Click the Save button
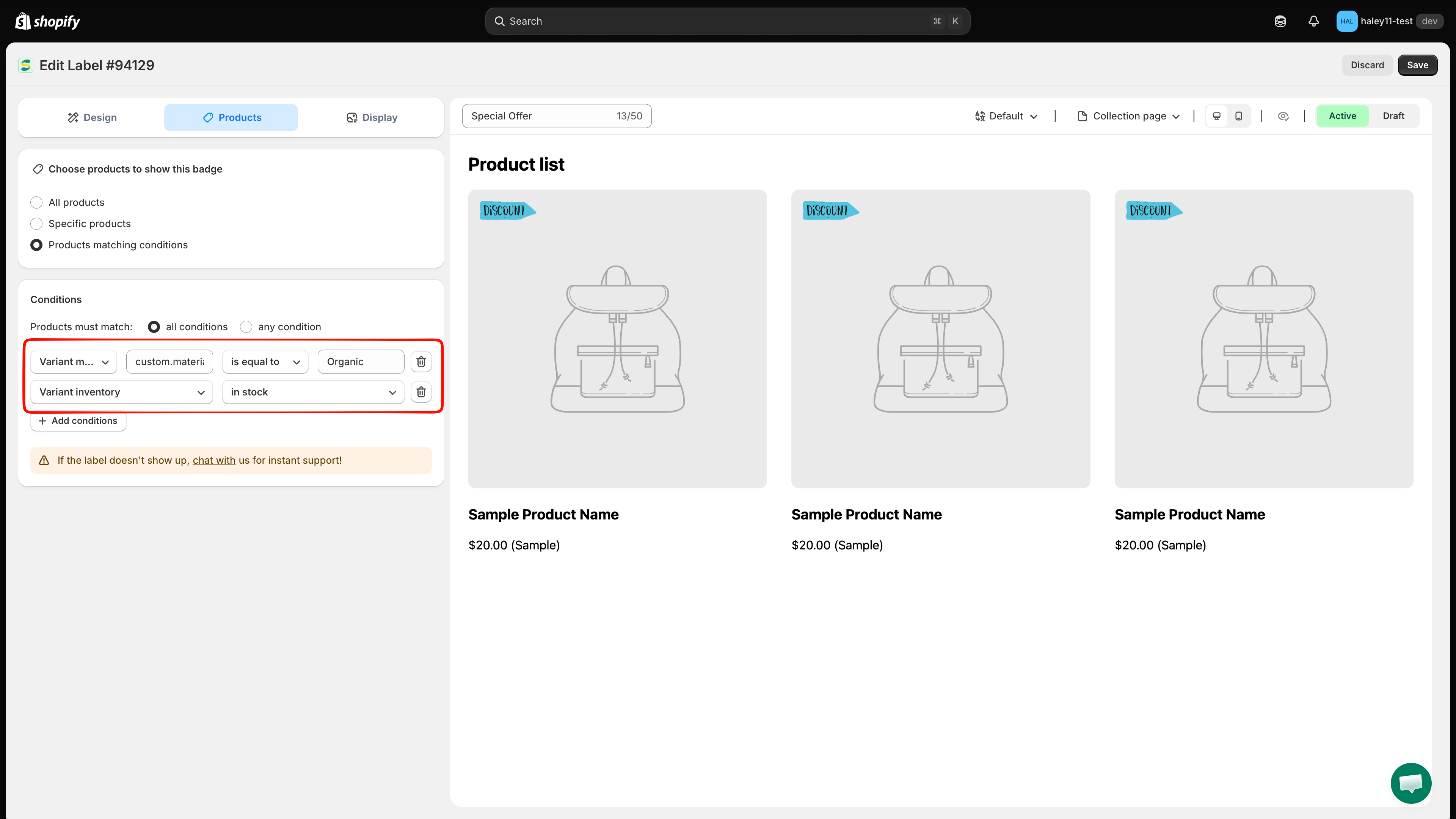1456x819 pixels. coord(1418,65)
